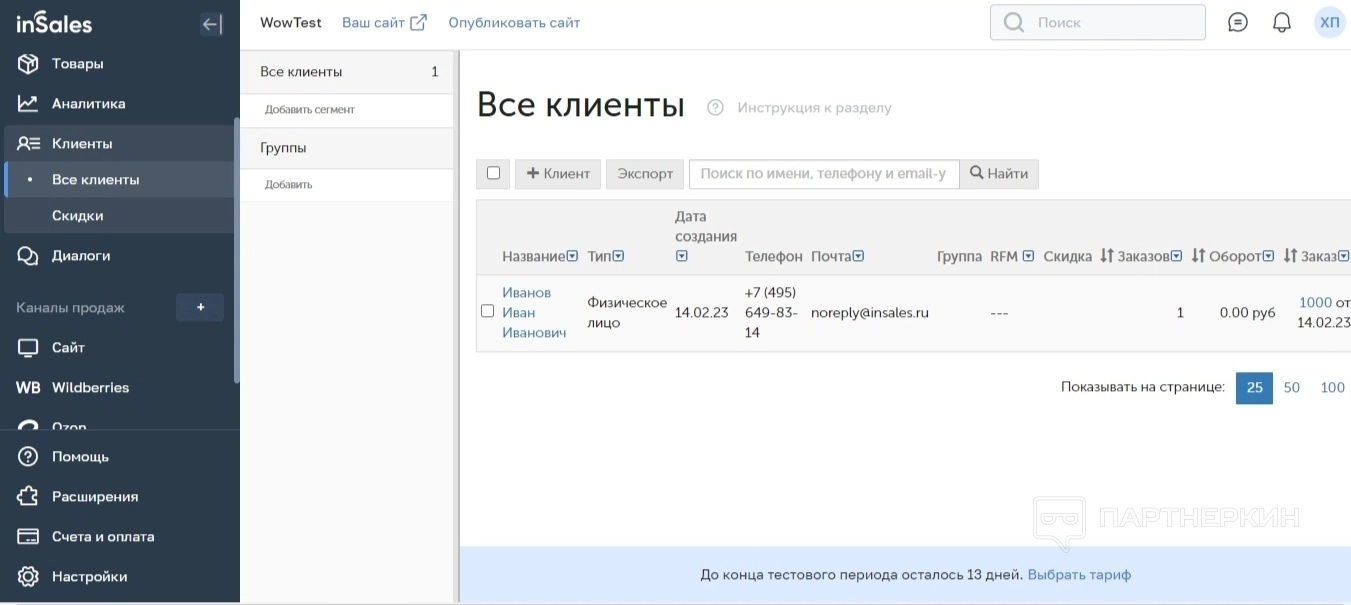Click the client name/phone/email search field
Screen dimensions: 1351x605
[823, 174]
